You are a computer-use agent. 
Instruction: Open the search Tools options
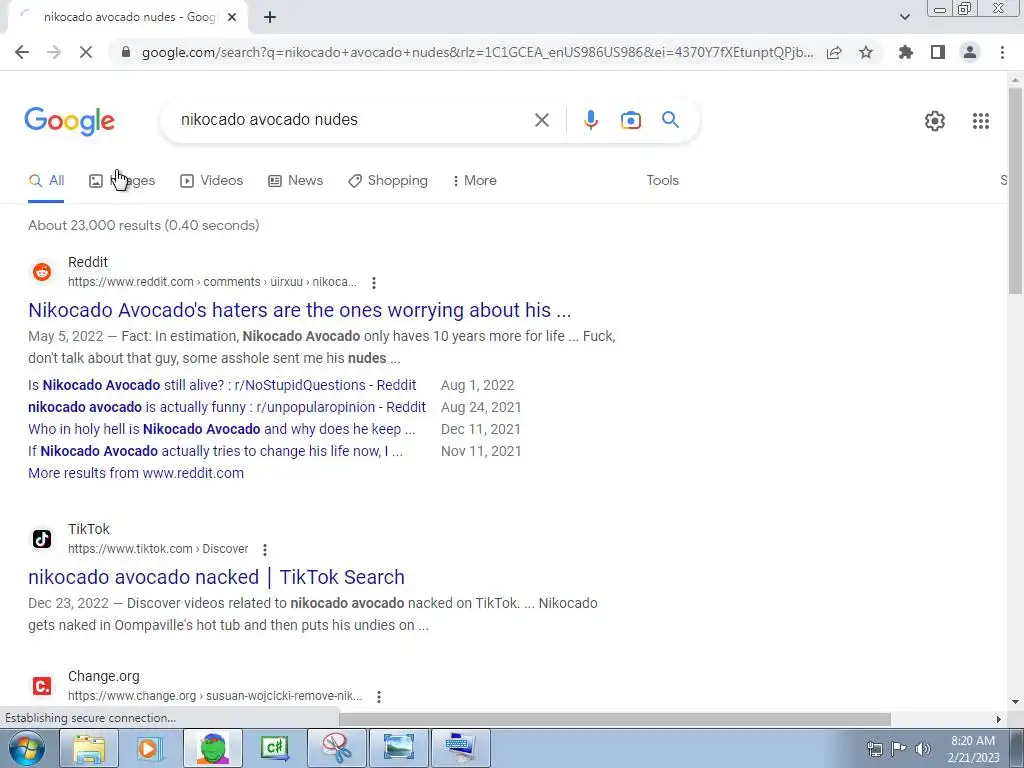(662, 181)
